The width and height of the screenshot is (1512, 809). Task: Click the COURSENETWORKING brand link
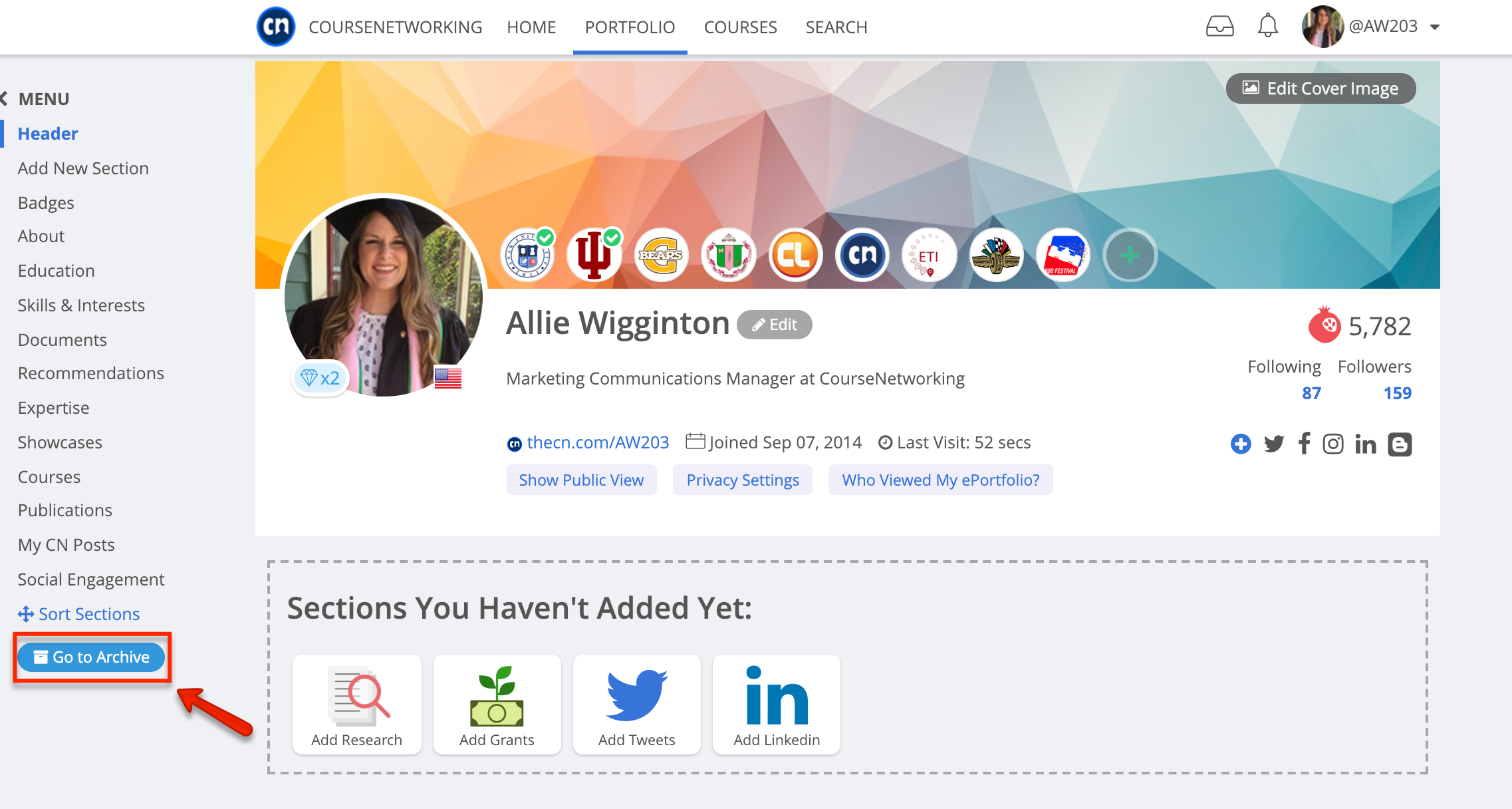[395, 27]
